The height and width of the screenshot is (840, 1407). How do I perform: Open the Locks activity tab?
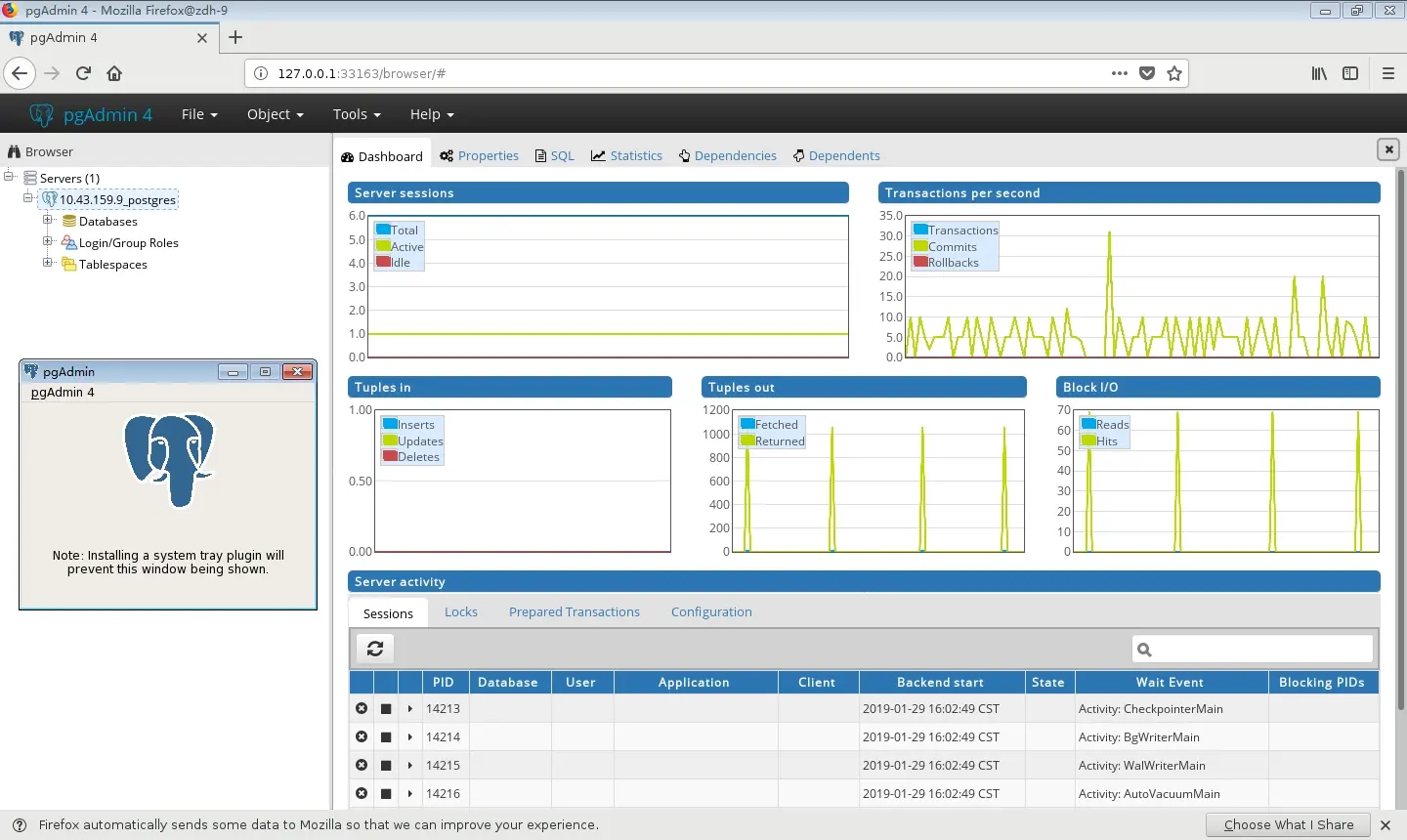pos(461,611)
